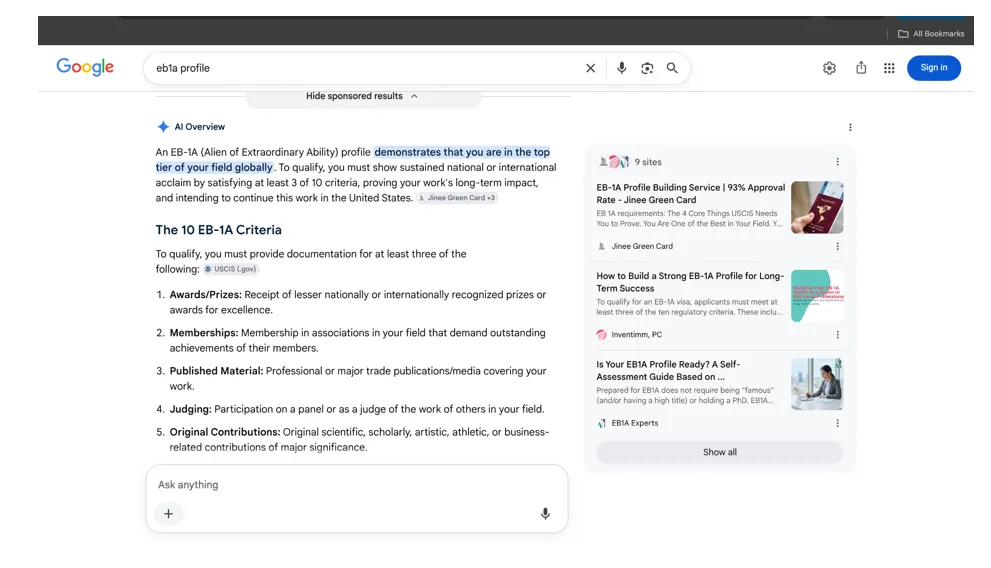The height and width of the screenshot is (568, 991).
Task: Open options for Jinee Green Card result
Action: (837, 246)
